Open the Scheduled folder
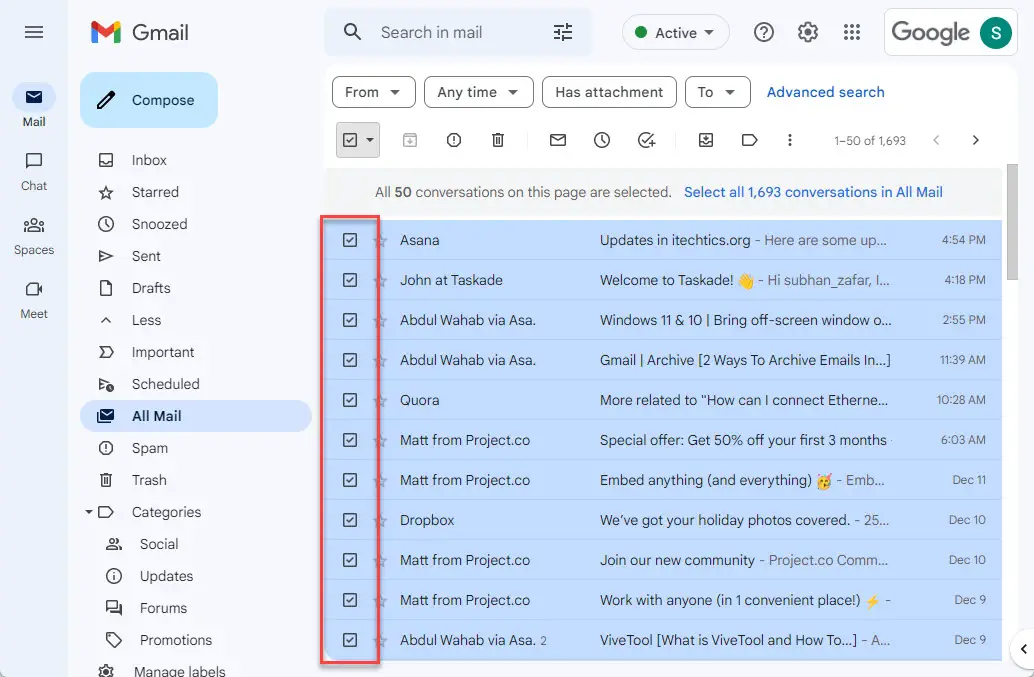The width and height of the screenshot is (1034, 677). point(166,384)
